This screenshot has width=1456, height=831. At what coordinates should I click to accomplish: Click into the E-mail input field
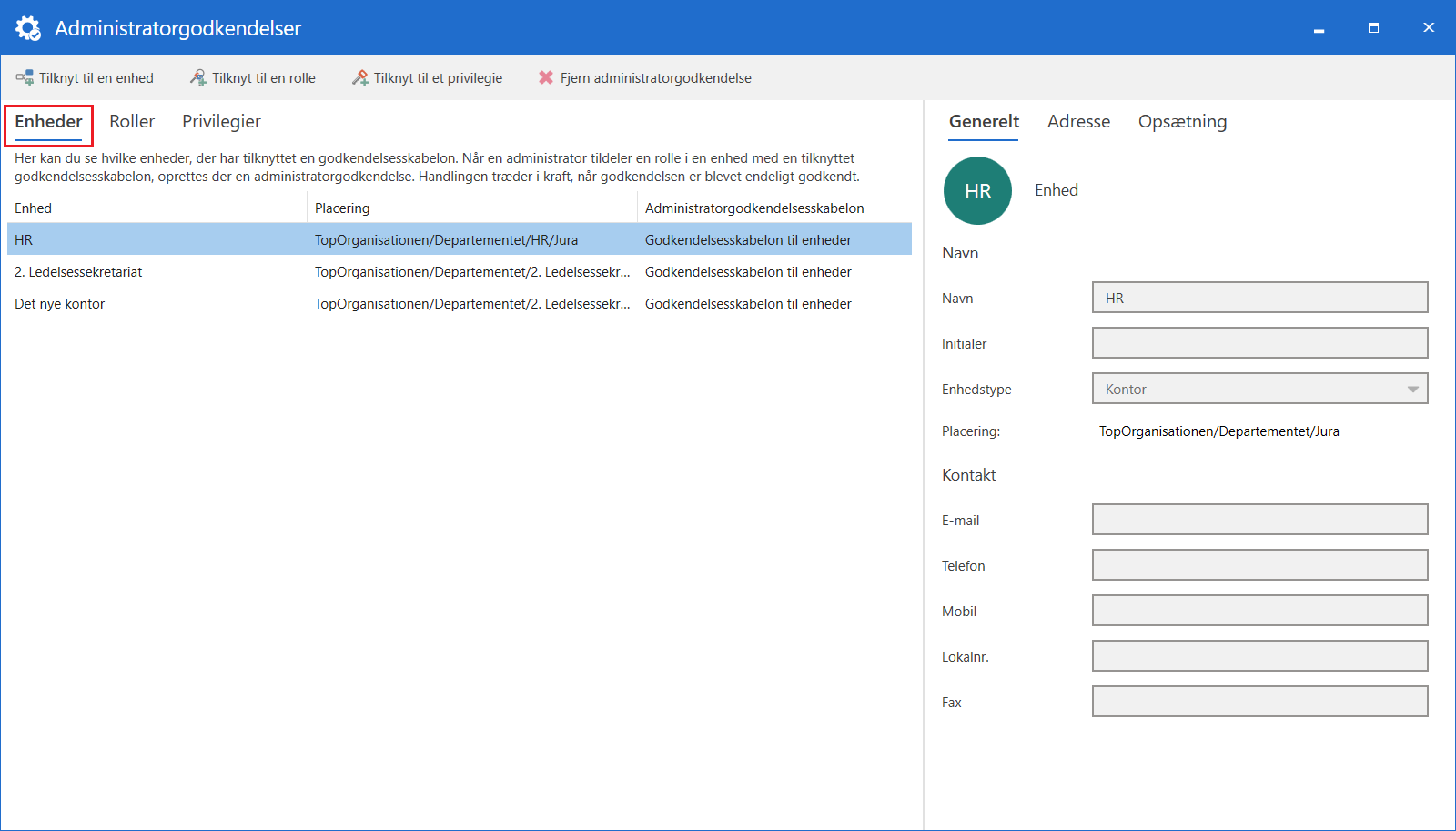[x=1259, y=520]
